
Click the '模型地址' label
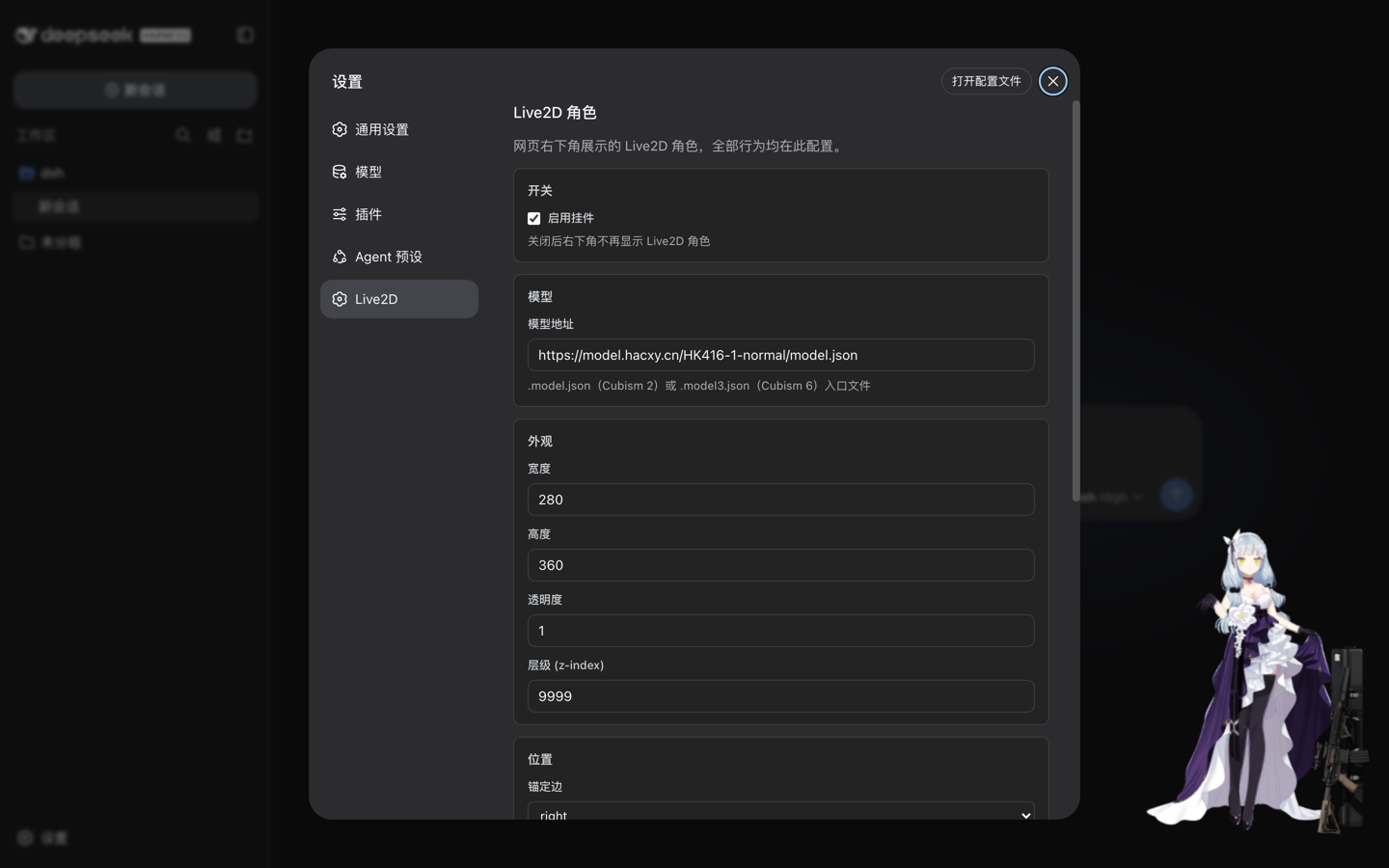[551, 324]
